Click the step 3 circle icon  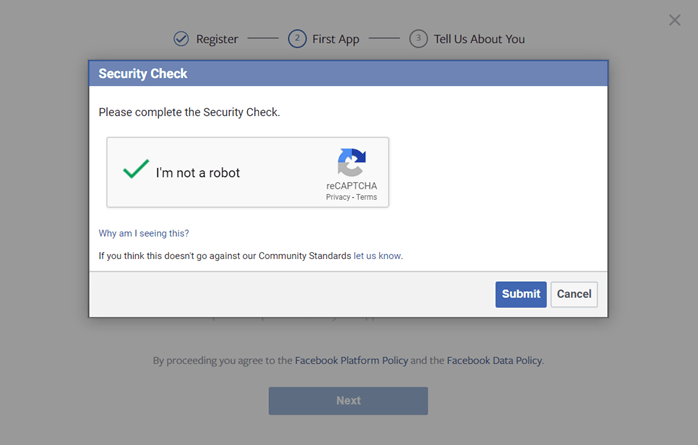click(x=418, y=39)
